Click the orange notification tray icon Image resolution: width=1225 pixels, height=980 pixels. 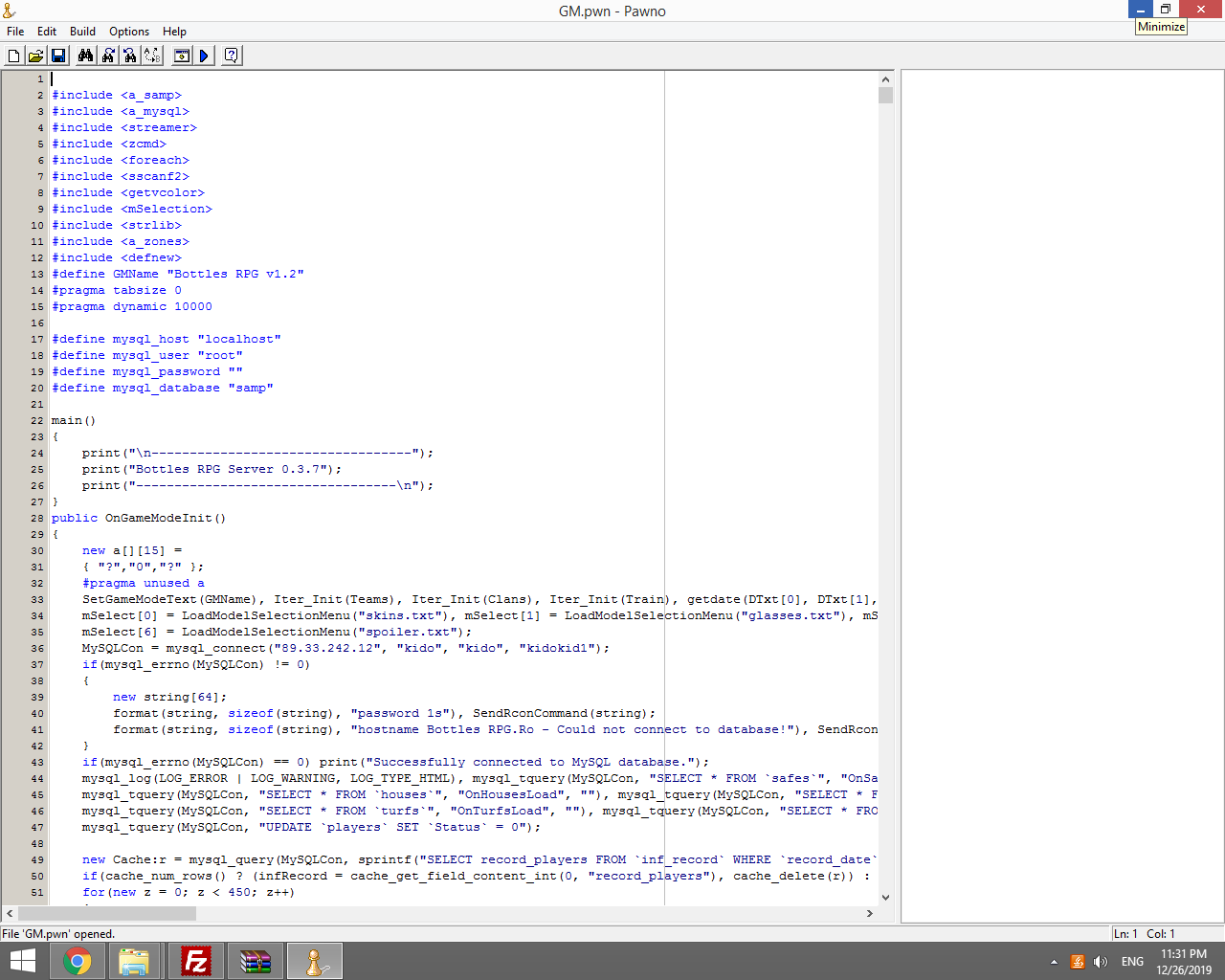point(1078,962)
